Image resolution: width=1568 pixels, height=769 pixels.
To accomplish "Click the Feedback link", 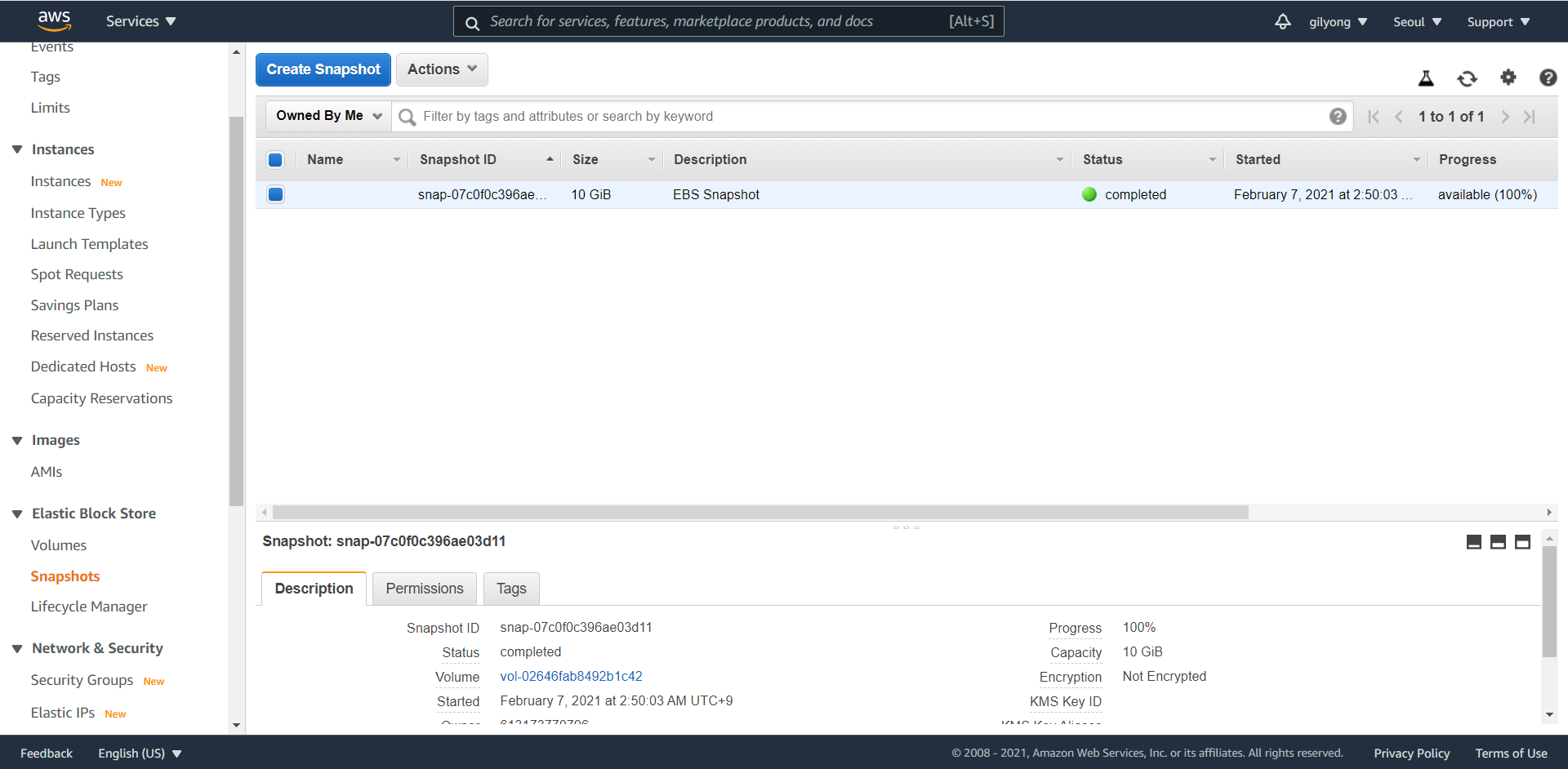I will tap(47, 753).
